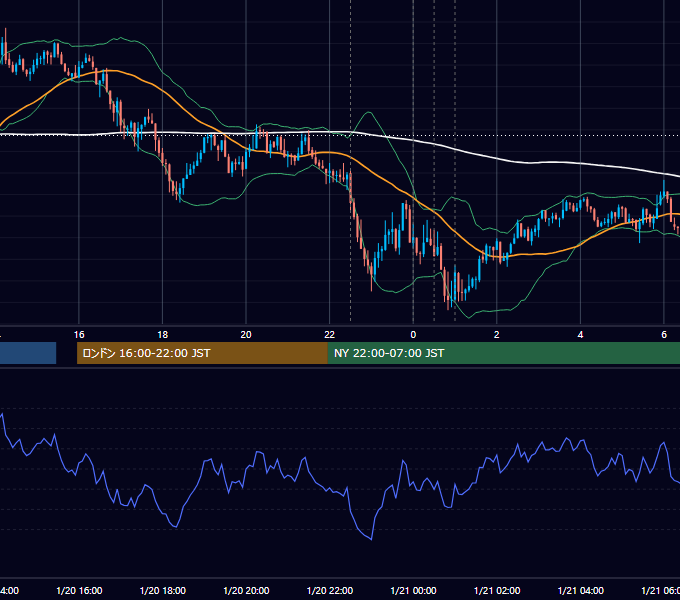Click the "1/21 00:00" label on lower axis
Screen dimensions: 680x600
[x=413, y=591]
